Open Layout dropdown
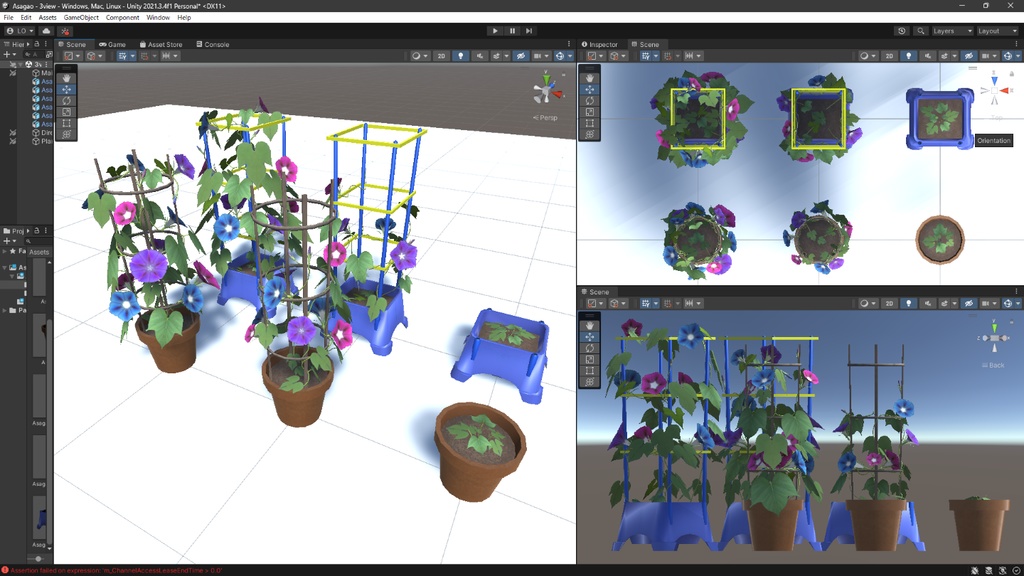Screen dimensions: 1024x576 coord(997,31)
